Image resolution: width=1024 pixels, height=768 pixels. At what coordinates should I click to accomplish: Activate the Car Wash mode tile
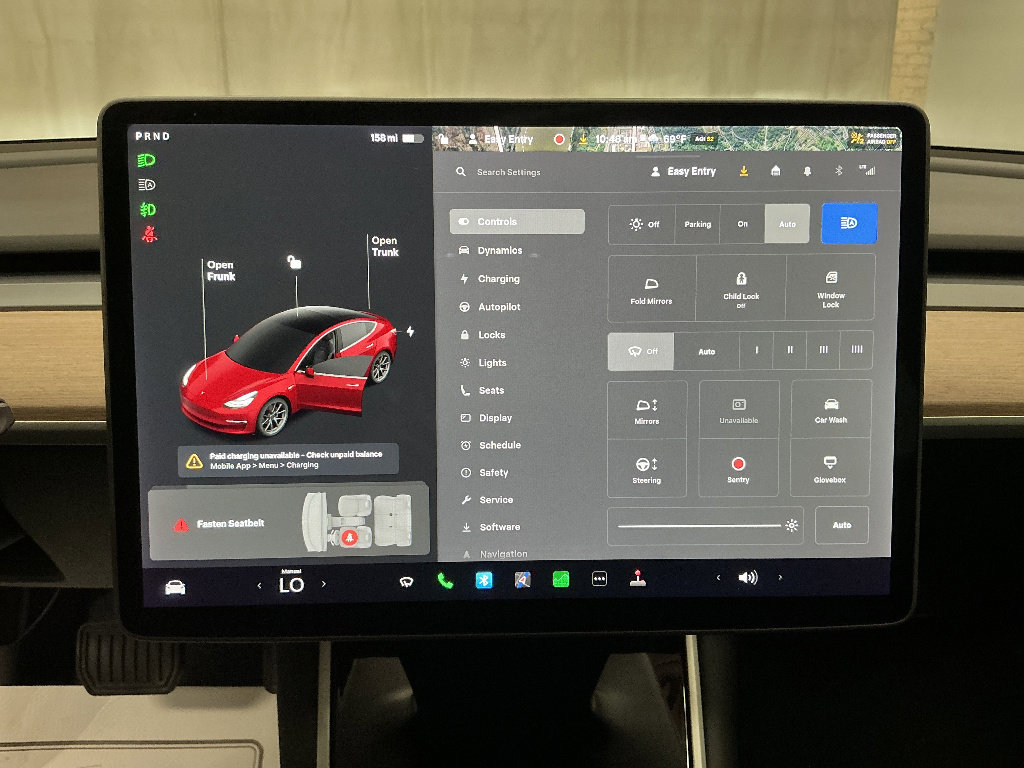coord(831,410)
